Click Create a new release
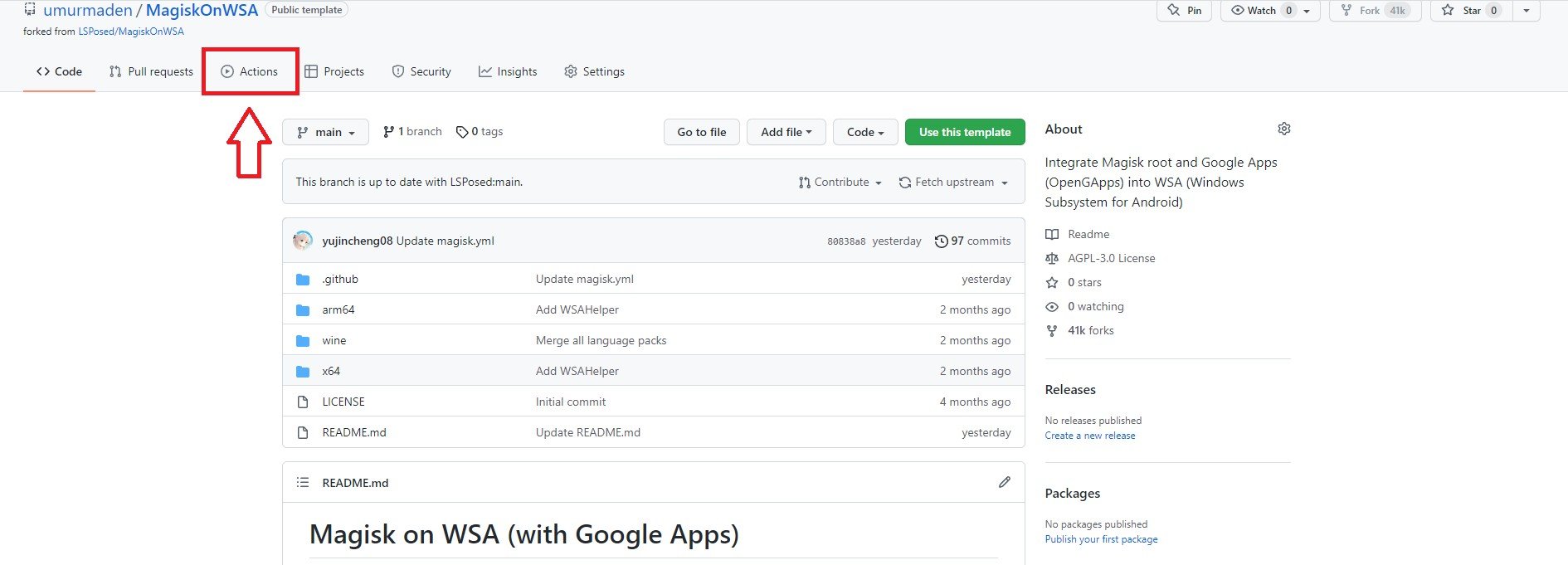The width and height of the screenshot is (1568, 565). click(1090, 436)
